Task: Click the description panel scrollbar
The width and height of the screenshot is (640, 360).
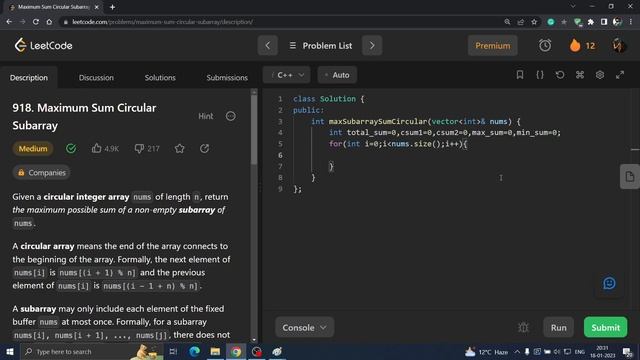Action: [254, 130]
